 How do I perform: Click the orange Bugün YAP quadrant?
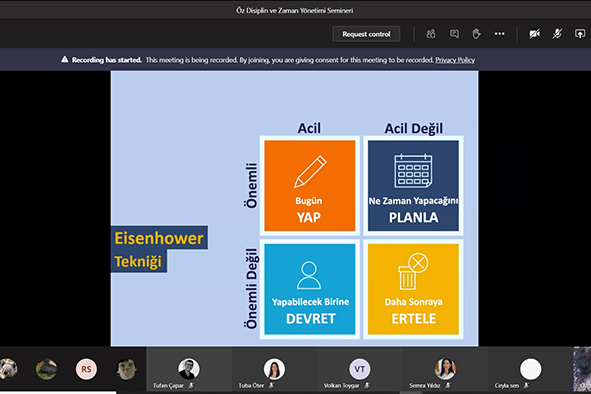(x=309, y=186)
